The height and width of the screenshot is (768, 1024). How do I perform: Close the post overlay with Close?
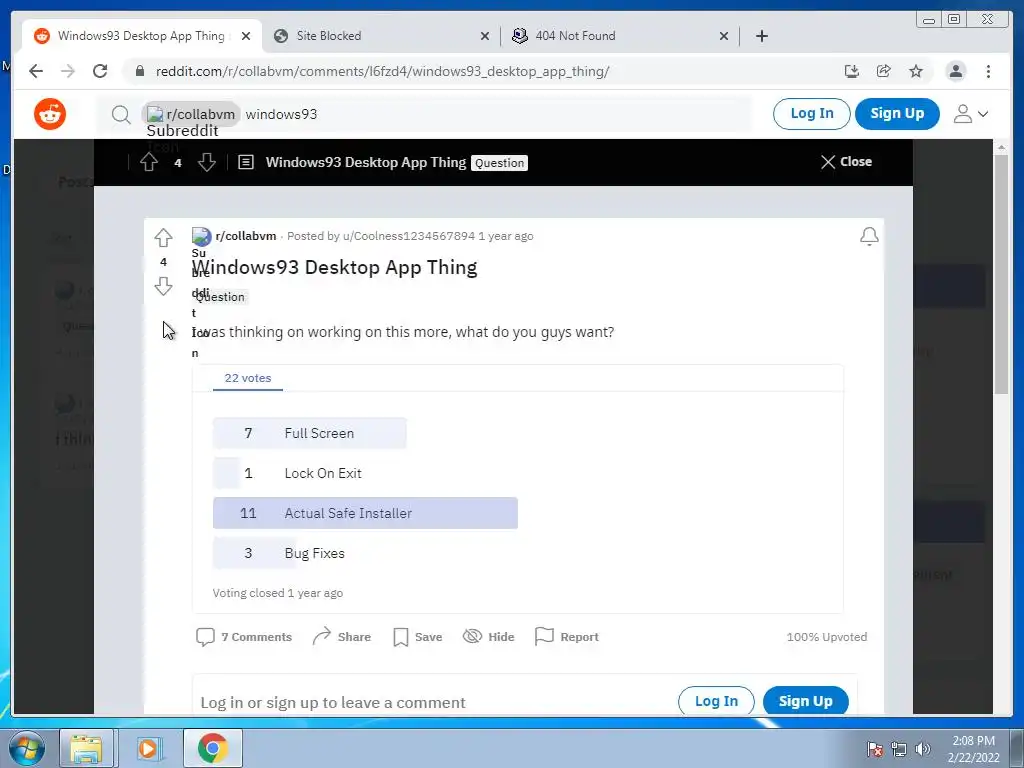[x=846, y=162]
